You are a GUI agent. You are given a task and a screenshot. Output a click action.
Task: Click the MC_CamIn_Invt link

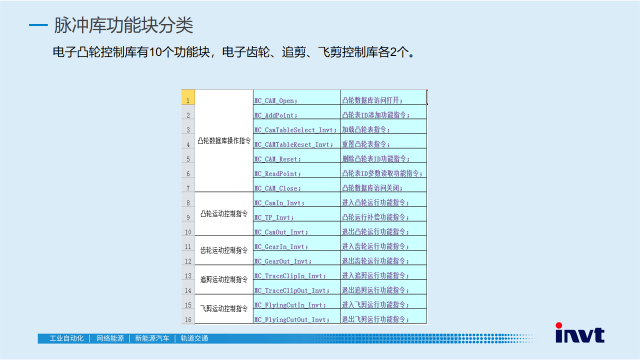(x=279, y=202)
